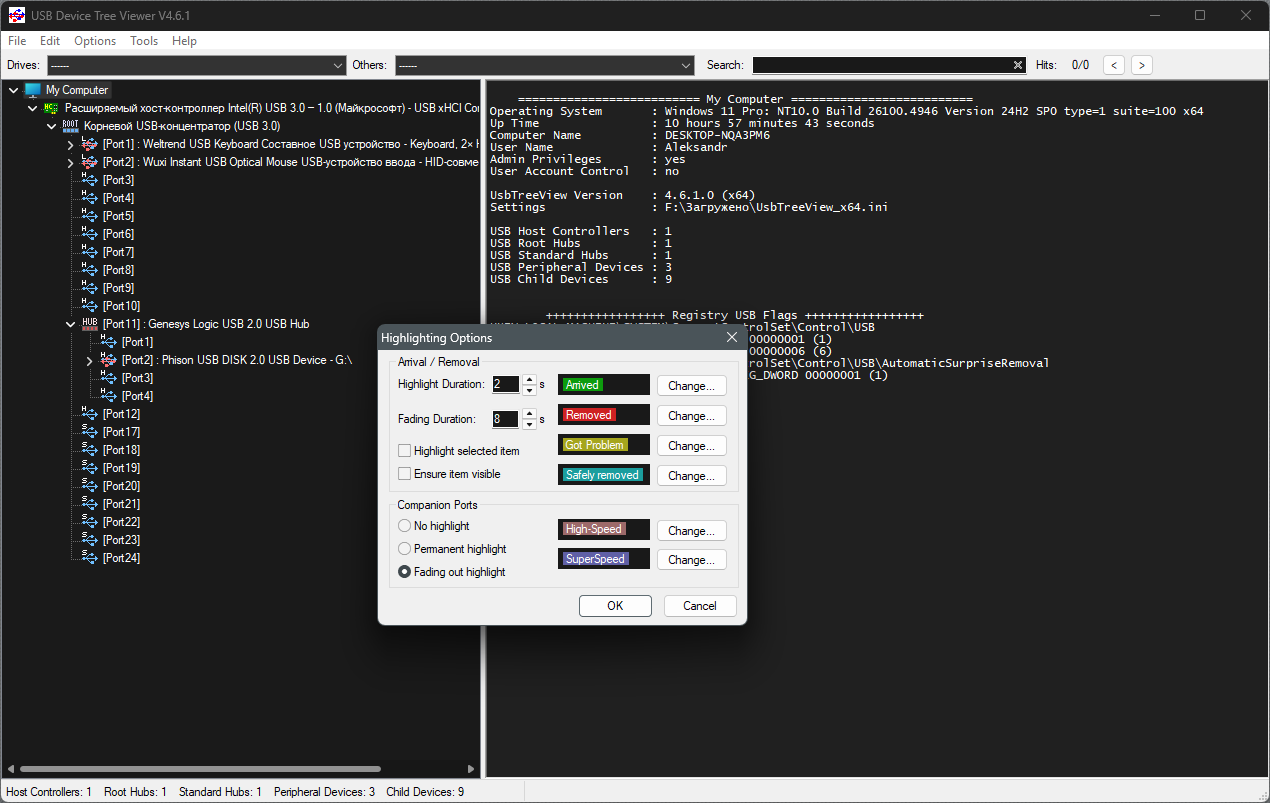Click the SuperSpeed icon beside [Port21]
Screen dimensions: 1270x803
pyautogui.click(x=89, y=504)
